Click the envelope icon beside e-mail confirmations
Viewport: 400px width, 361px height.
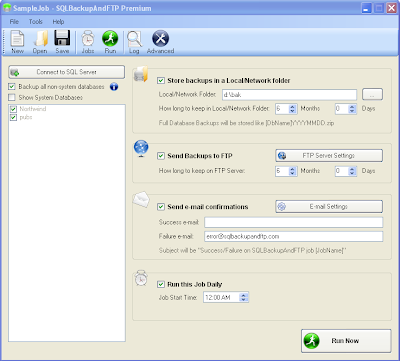pos(141,199)
